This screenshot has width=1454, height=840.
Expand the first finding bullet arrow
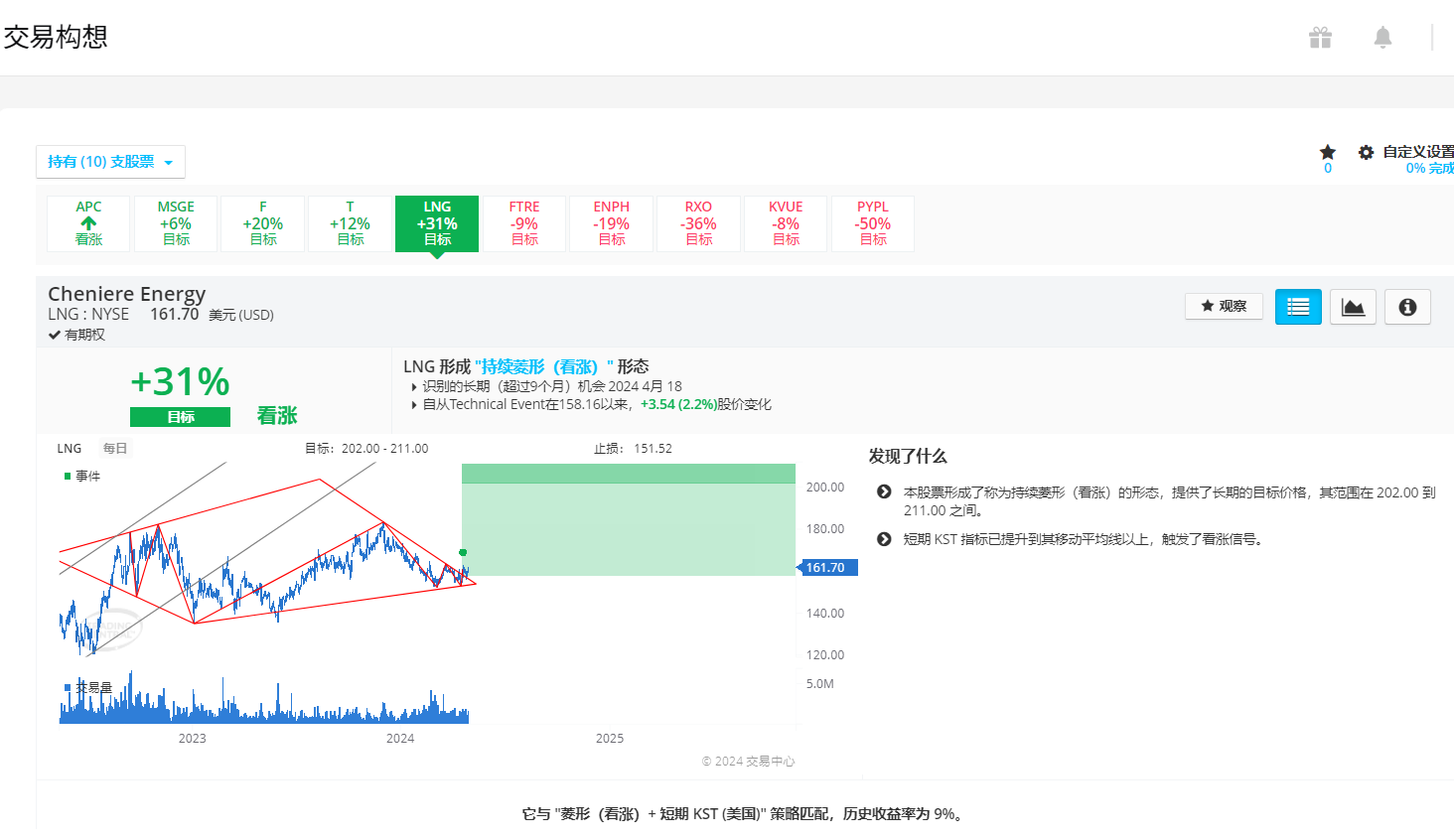884,491
